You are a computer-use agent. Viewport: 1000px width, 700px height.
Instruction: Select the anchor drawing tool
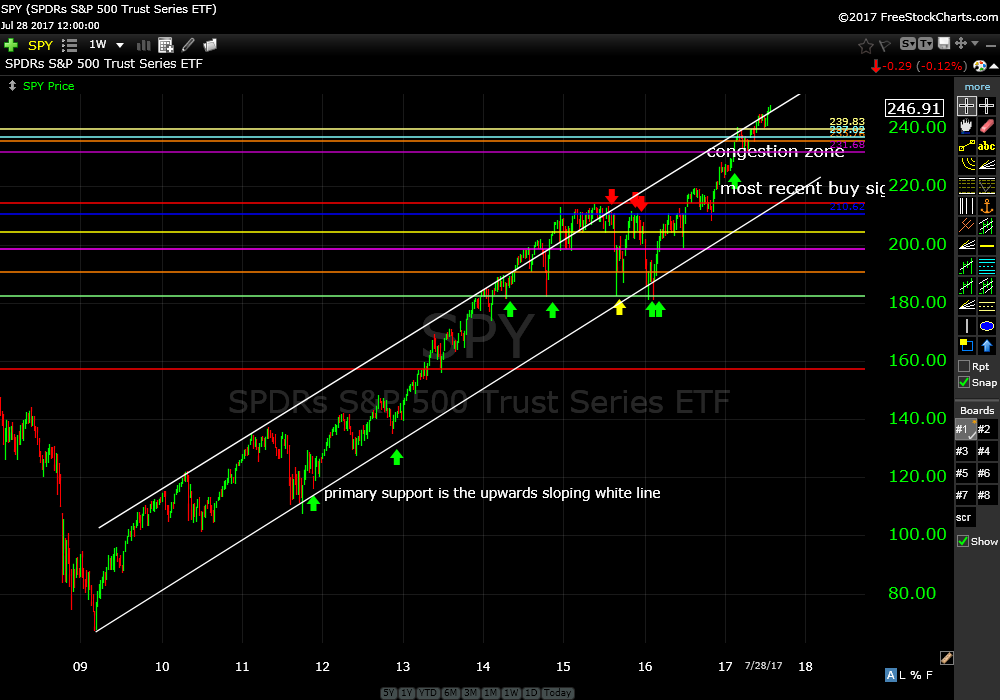pos(987,206)
